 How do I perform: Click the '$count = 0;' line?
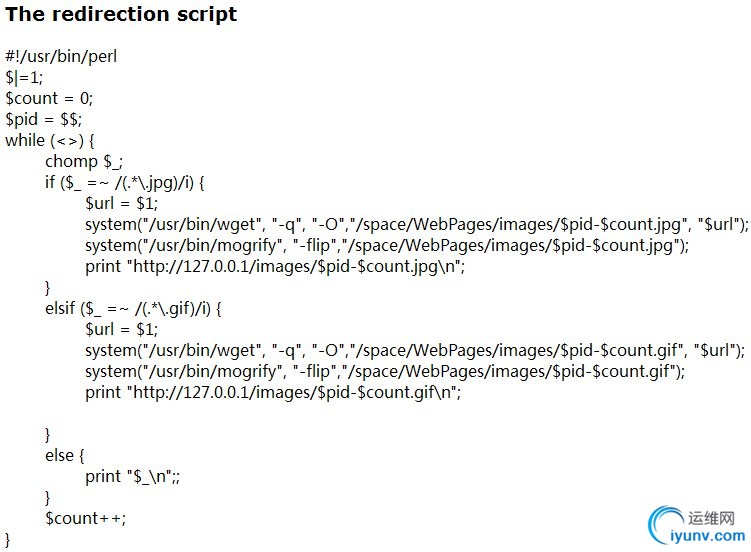(49, 99)
